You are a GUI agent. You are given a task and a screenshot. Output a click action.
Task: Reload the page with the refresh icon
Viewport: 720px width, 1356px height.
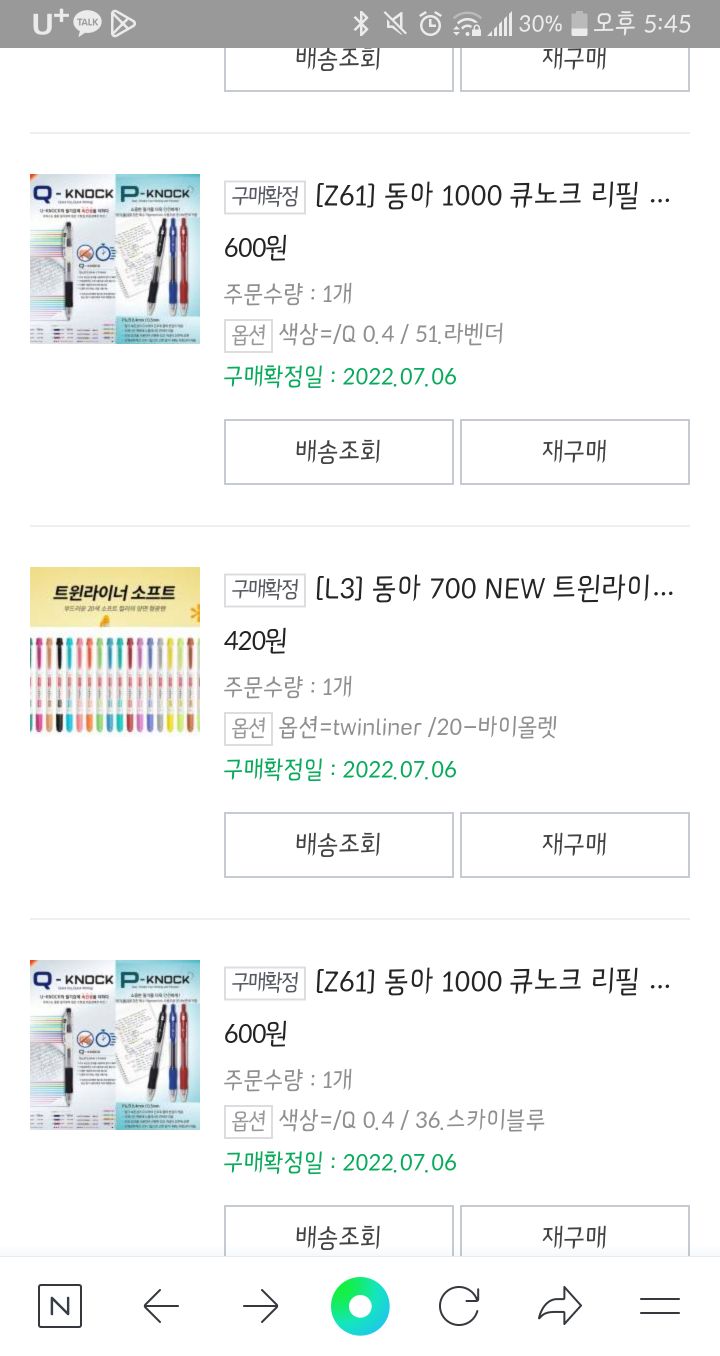click(459, 1306)
